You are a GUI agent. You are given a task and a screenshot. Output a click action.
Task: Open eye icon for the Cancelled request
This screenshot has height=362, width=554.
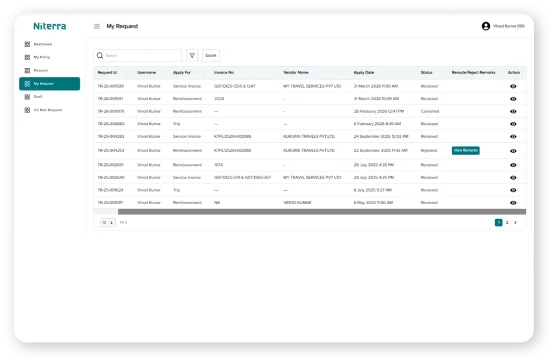513,111
